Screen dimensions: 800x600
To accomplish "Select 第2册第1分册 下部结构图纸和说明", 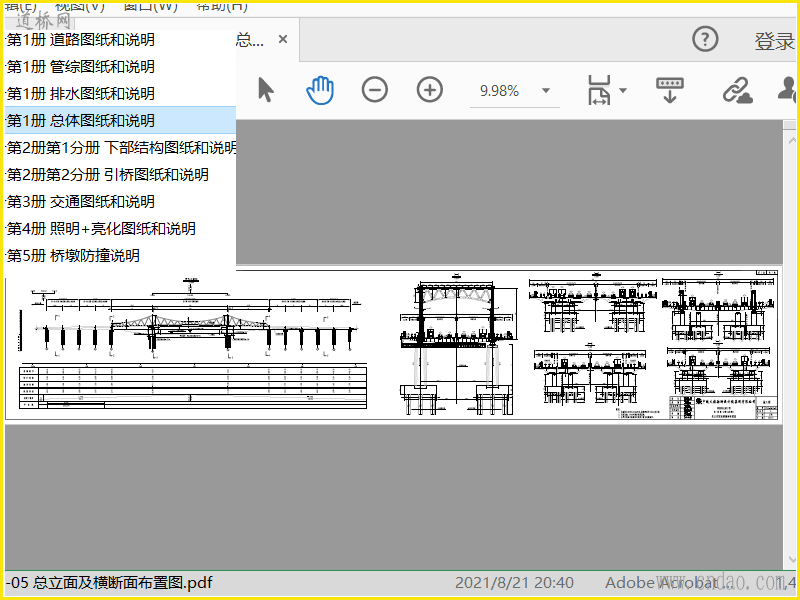I will (120, 148).
